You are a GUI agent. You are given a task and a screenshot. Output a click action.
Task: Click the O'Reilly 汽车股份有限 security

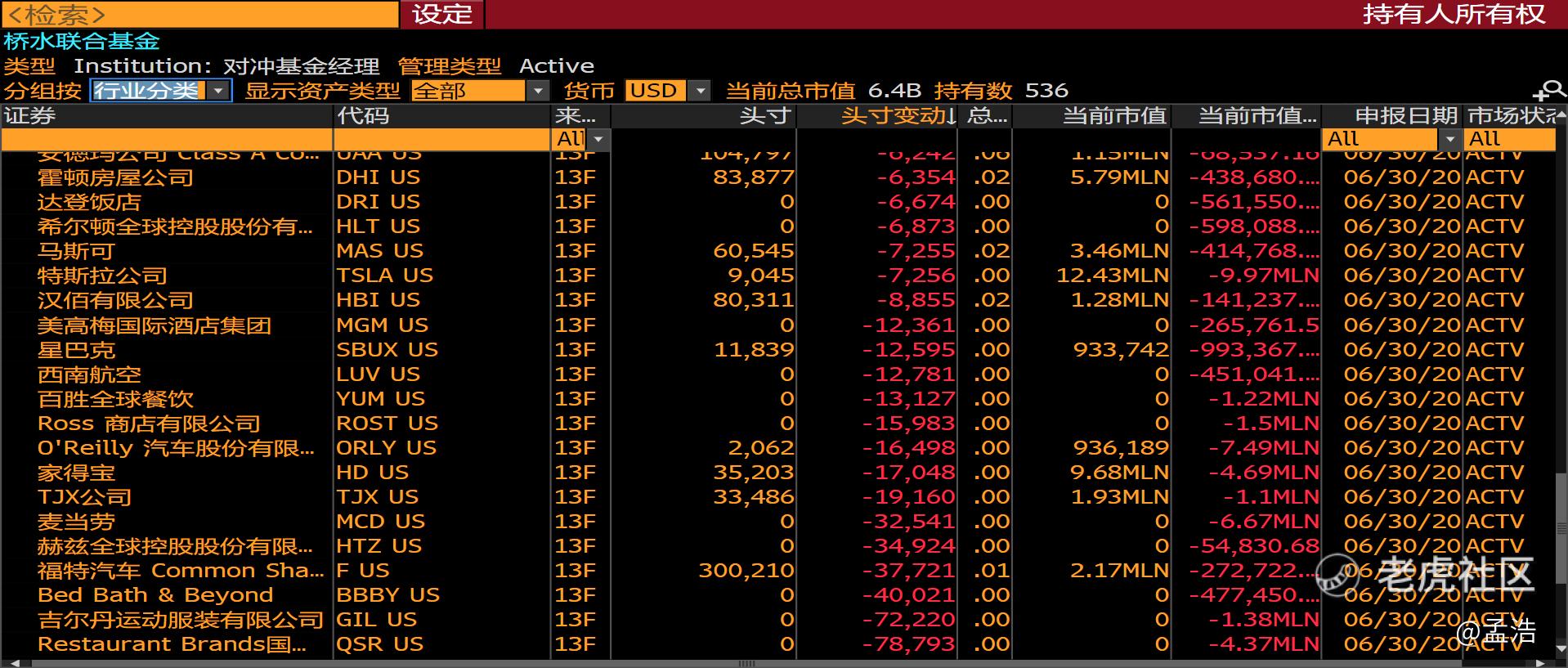pos(175,448)
